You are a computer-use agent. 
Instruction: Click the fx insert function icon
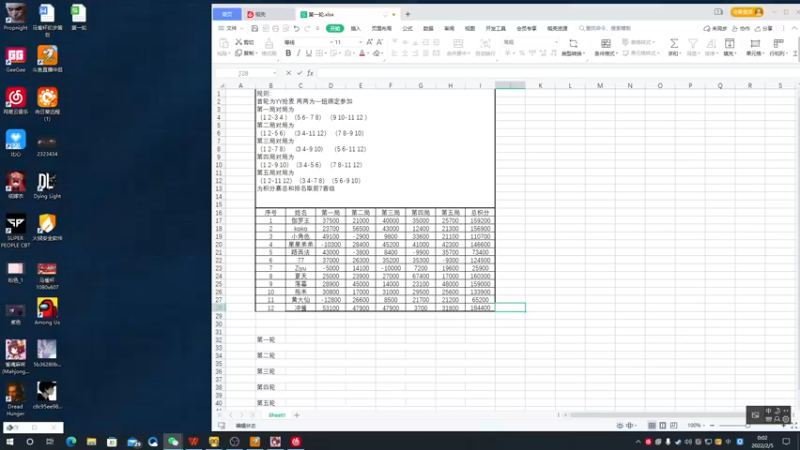(x=310, y=73)
